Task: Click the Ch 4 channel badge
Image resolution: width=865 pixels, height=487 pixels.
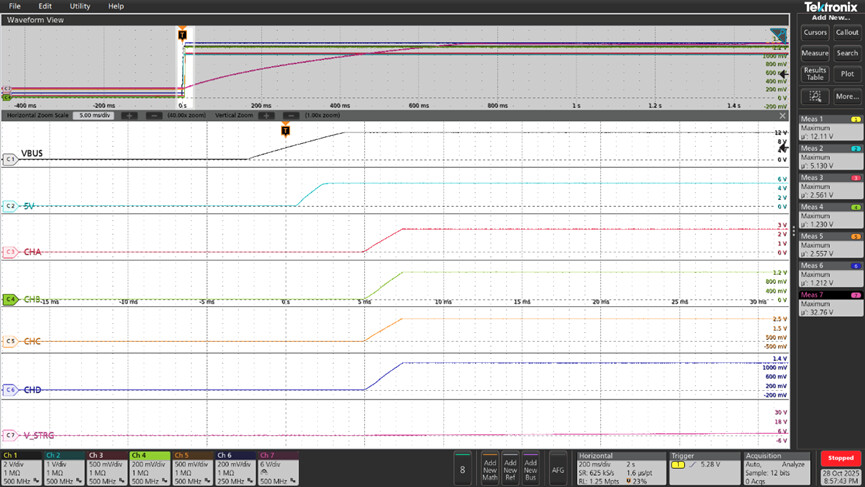Action: coord(149,468)
